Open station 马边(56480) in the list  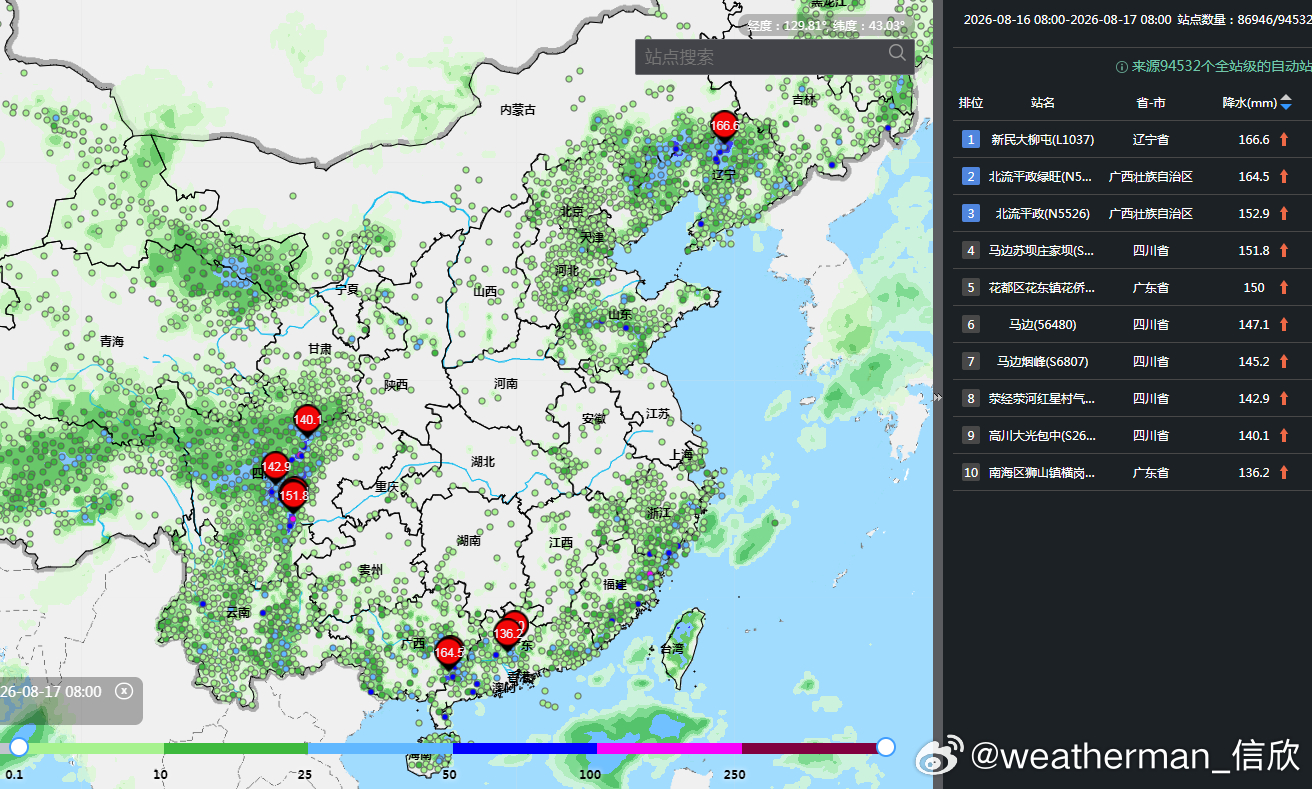pos(1043,325)
